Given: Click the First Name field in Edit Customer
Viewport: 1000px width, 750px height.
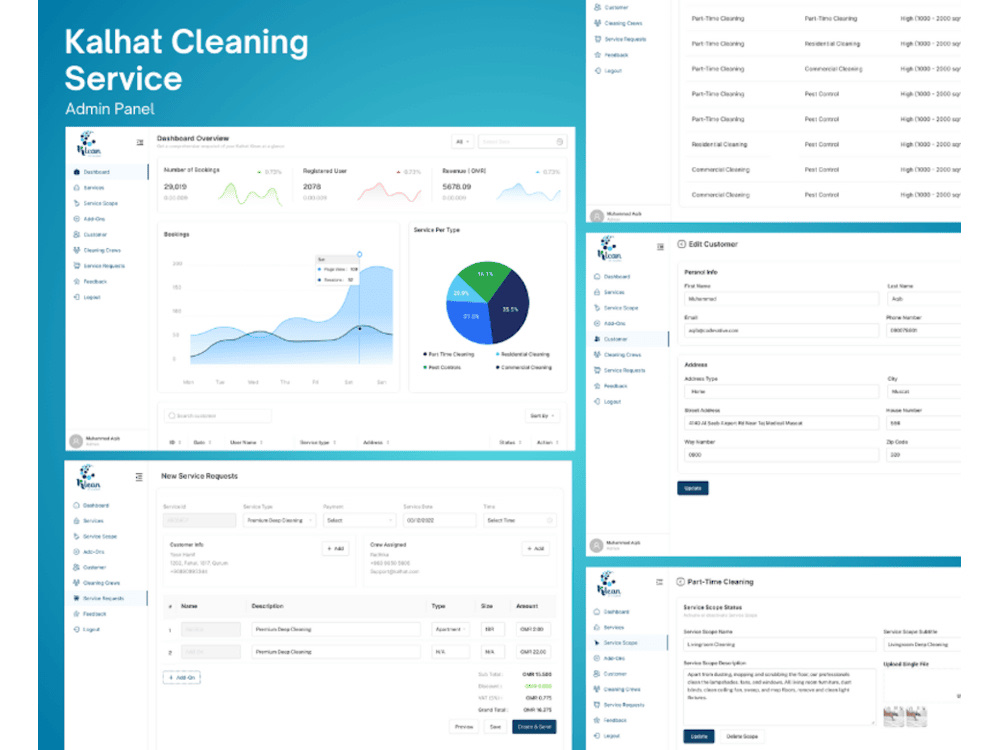Looking at the screenshot, I should 781,298.
